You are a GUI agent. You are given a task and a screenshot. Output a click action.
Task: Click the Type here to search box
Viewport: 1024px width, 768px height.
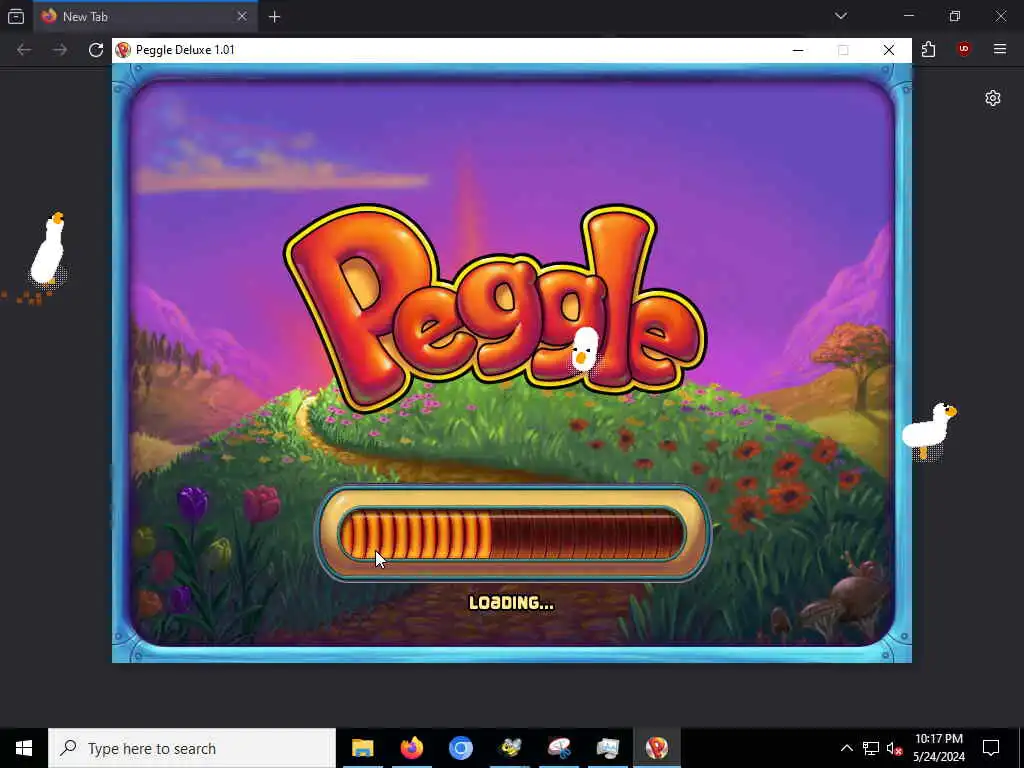tap(192, 748)
